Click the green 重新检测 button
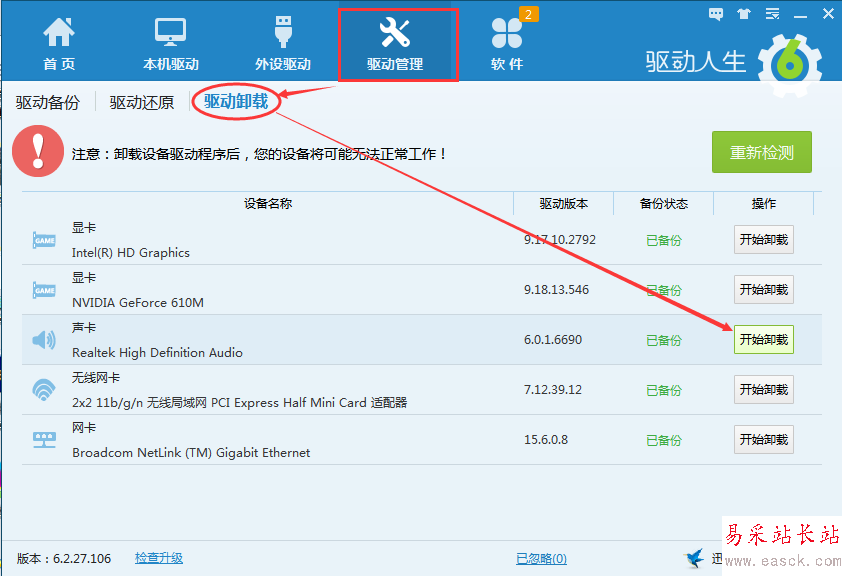Screen dimensions: 842x576 point(761,152)
